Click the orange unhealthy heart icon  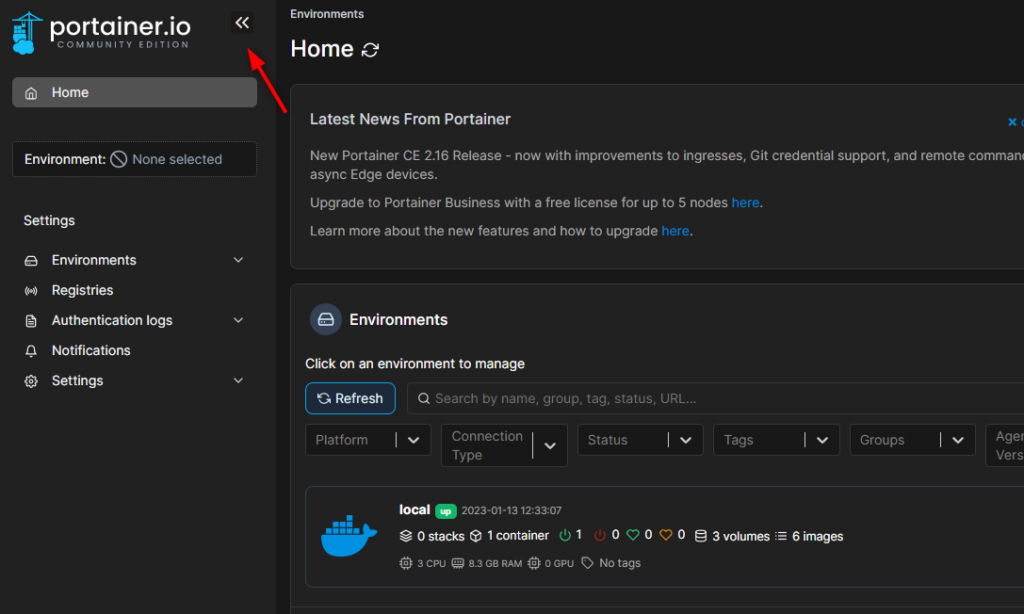coord(665,535)
